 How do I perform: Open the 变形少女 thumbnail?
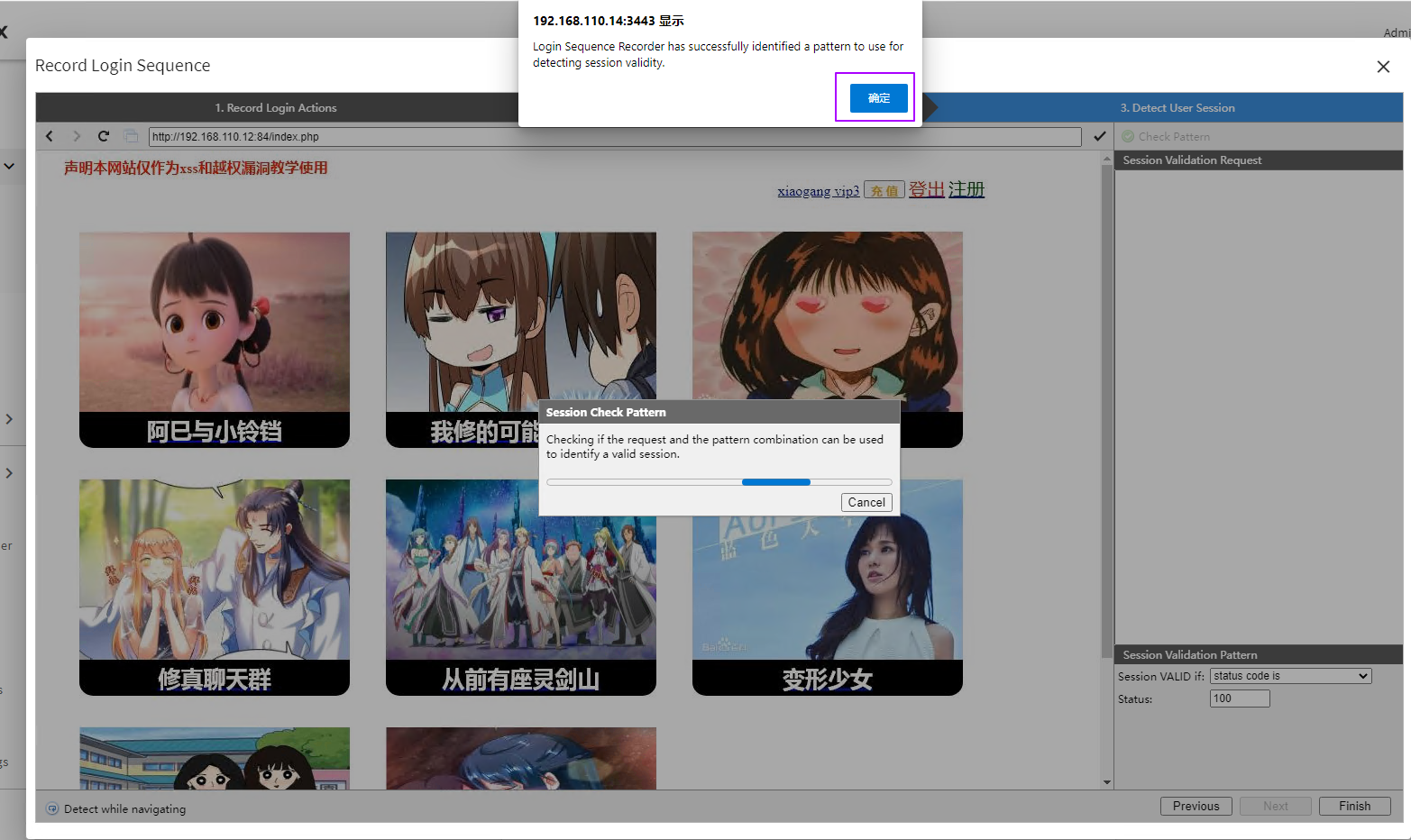(828, 588)
